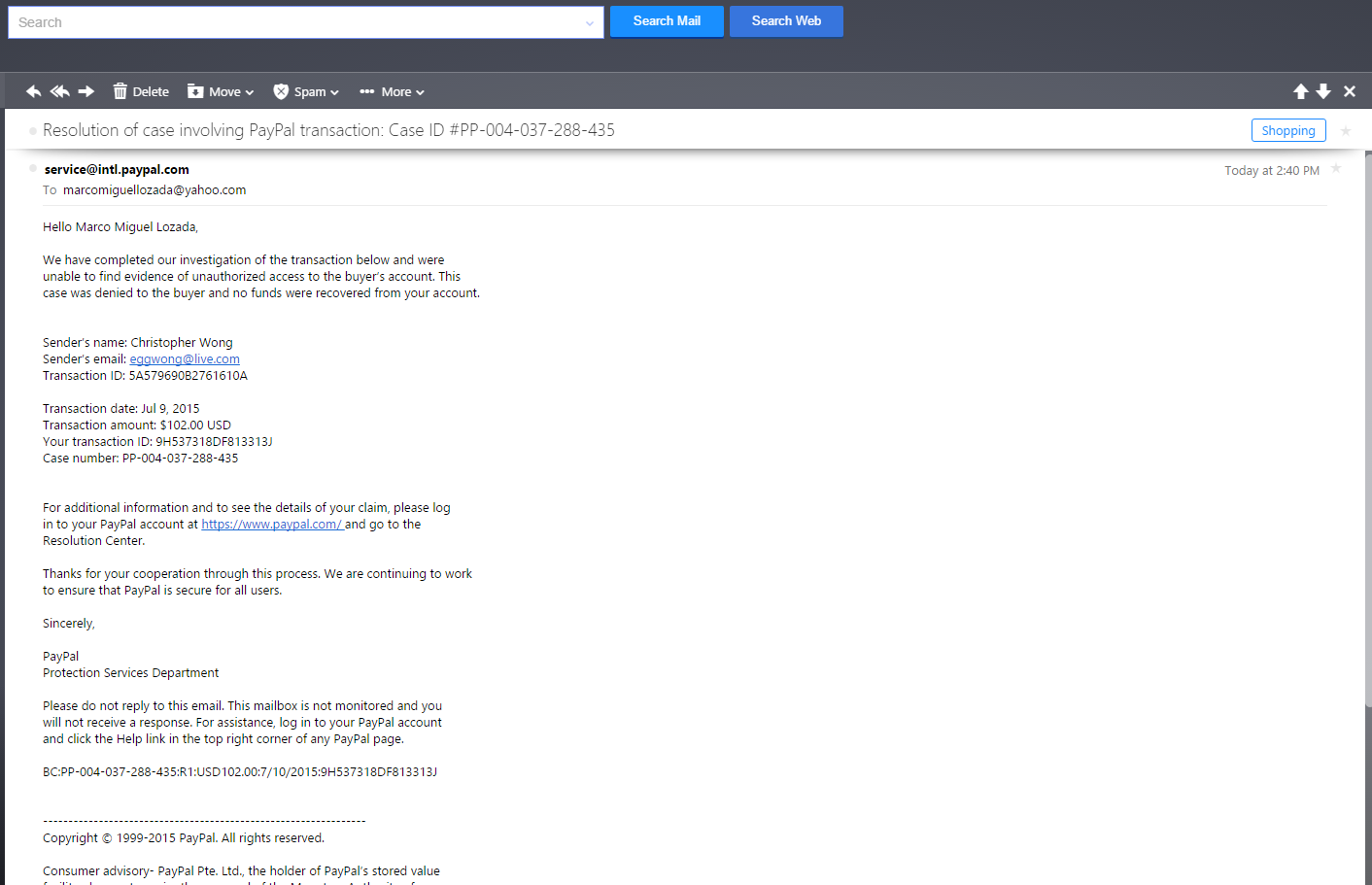Go to next message with down arrow
Viewport: 1372px width, 885px height.
(1323, 91)
